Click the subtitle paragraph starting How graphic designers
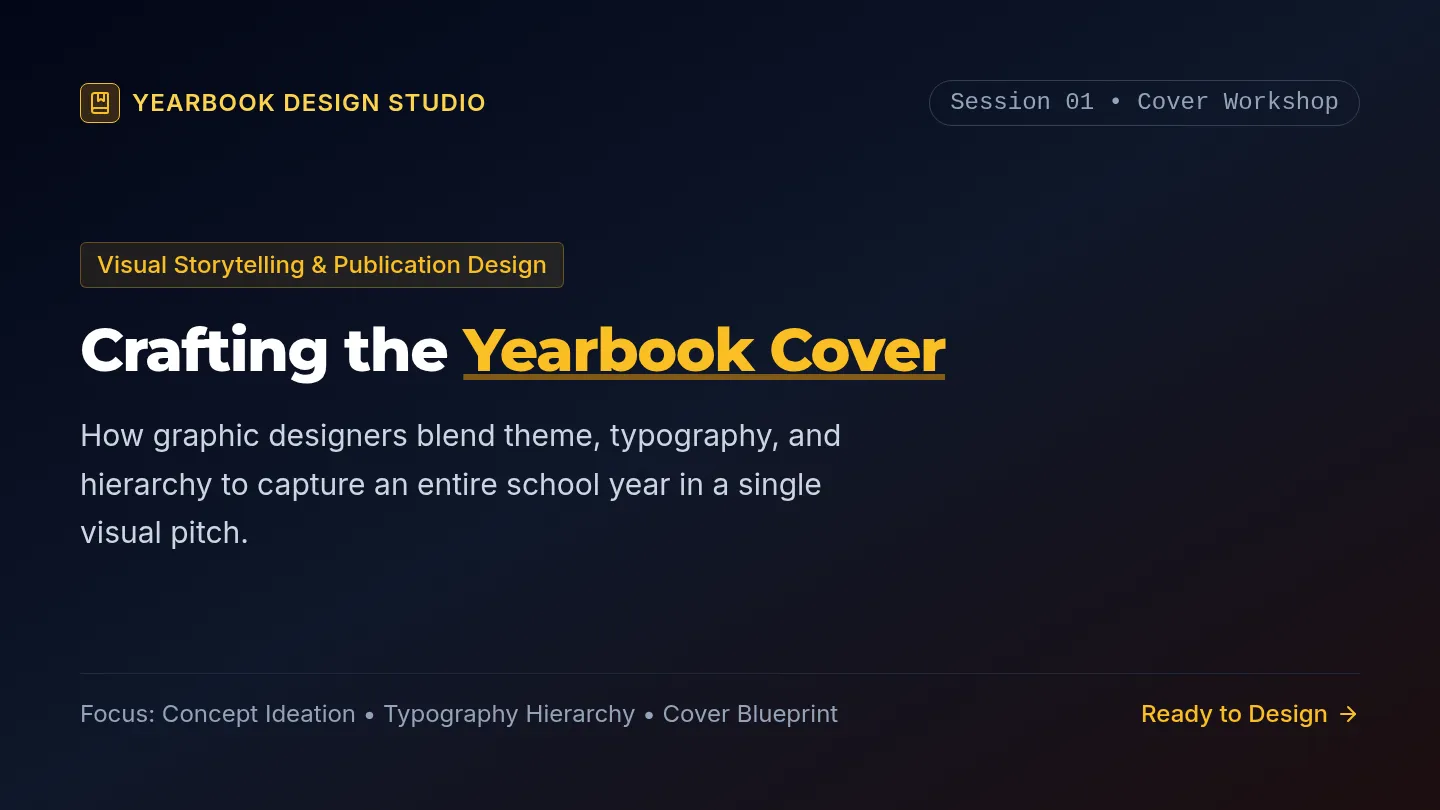This screenshot has height=810, width=1440. (460, 484)
